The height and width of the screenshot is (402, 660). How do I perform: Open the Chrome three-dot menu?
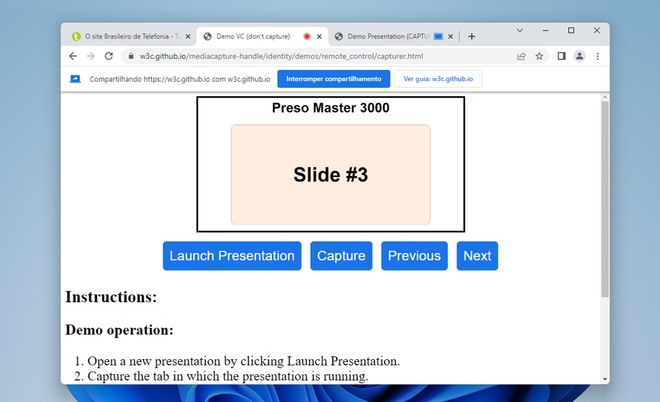click(598, 56)
